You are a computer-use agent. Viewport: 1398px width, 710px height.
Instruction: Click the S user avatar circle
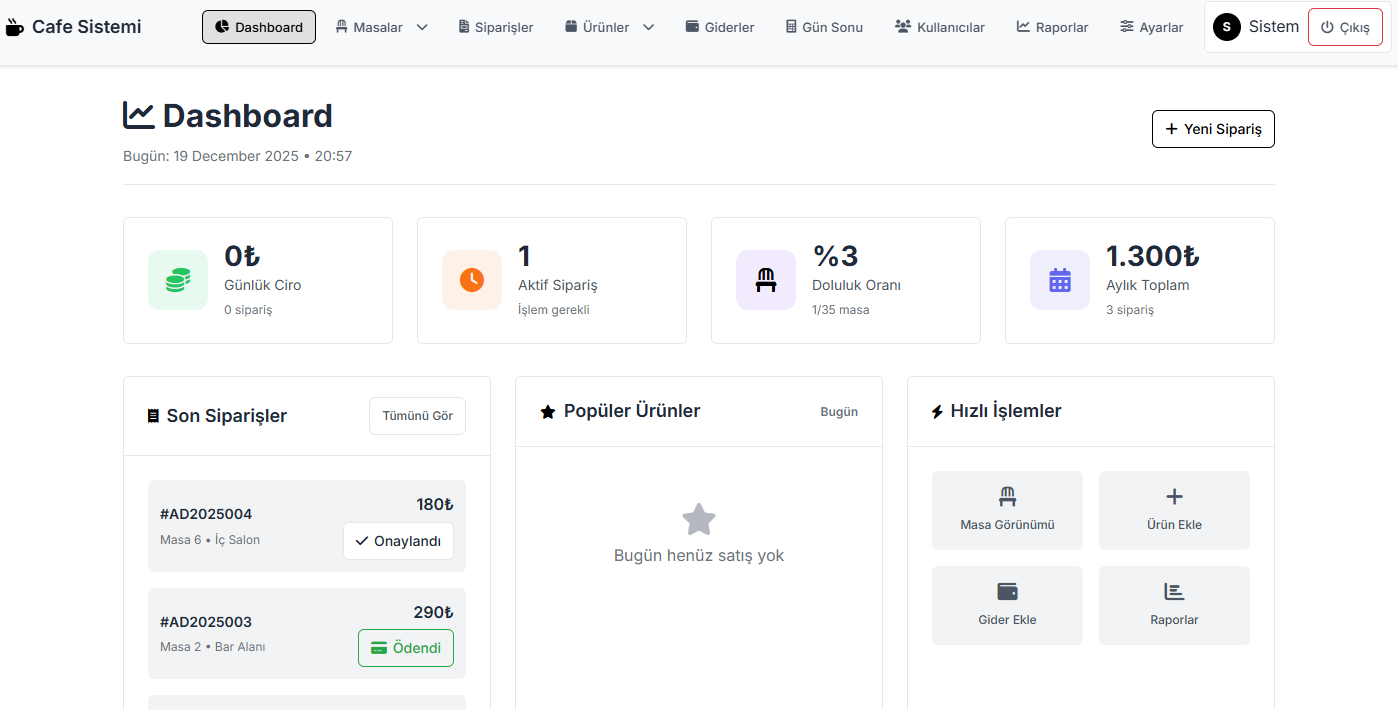pos(1227,27)
